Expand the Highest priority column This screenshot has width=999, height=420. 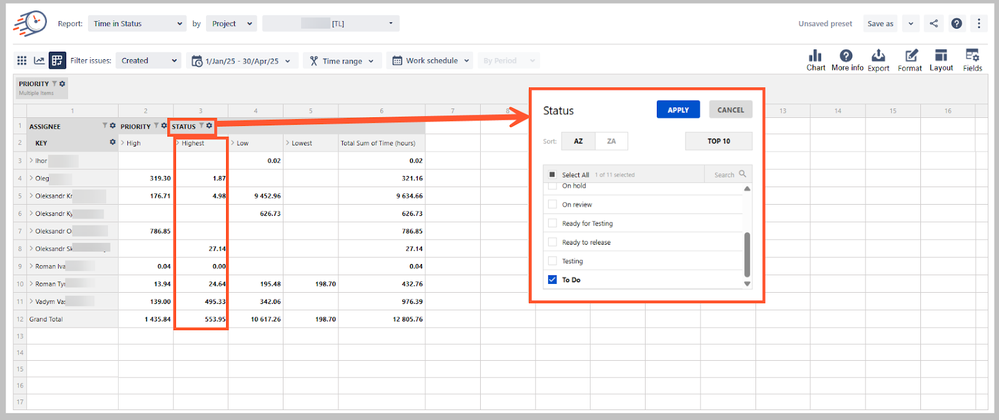(178, 143)
